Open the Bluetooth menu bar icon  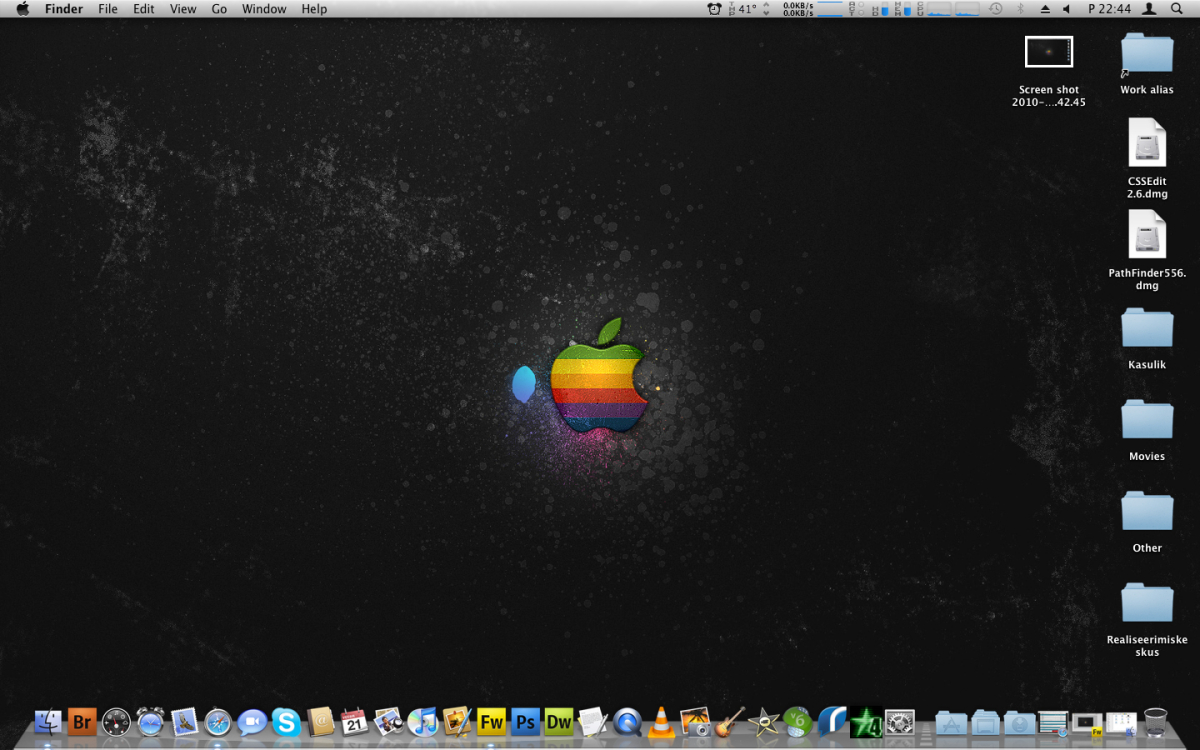tap(1020, 9)
